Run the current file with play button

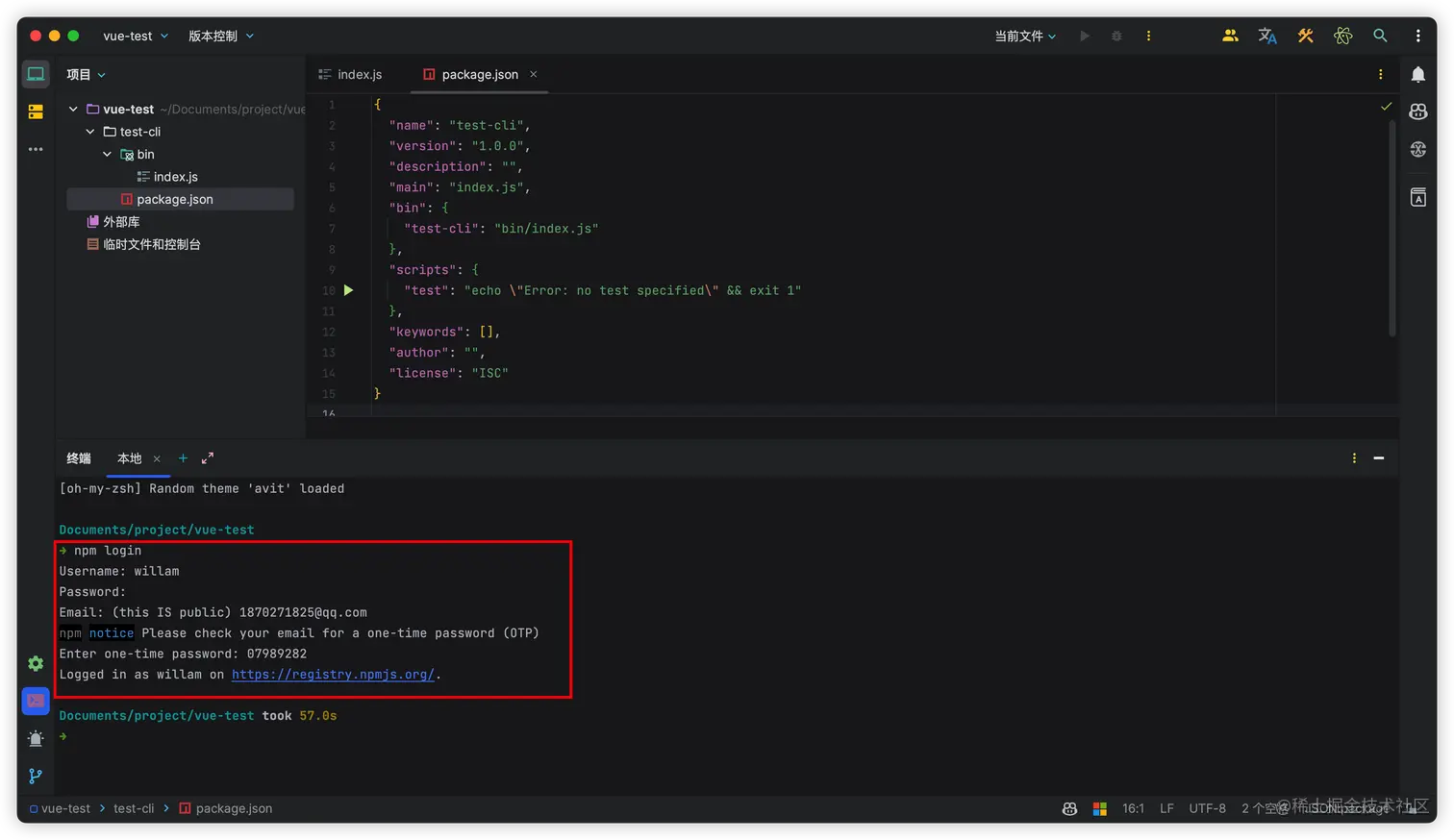point(1085,36)
